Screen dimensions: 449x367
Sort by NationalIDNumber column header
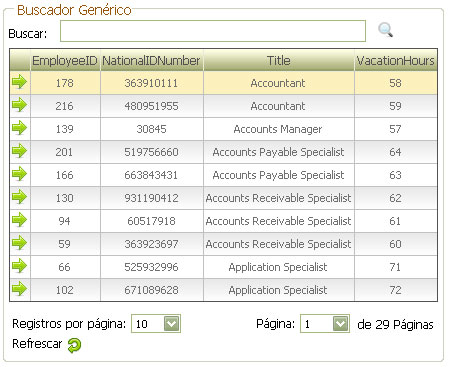151,61
